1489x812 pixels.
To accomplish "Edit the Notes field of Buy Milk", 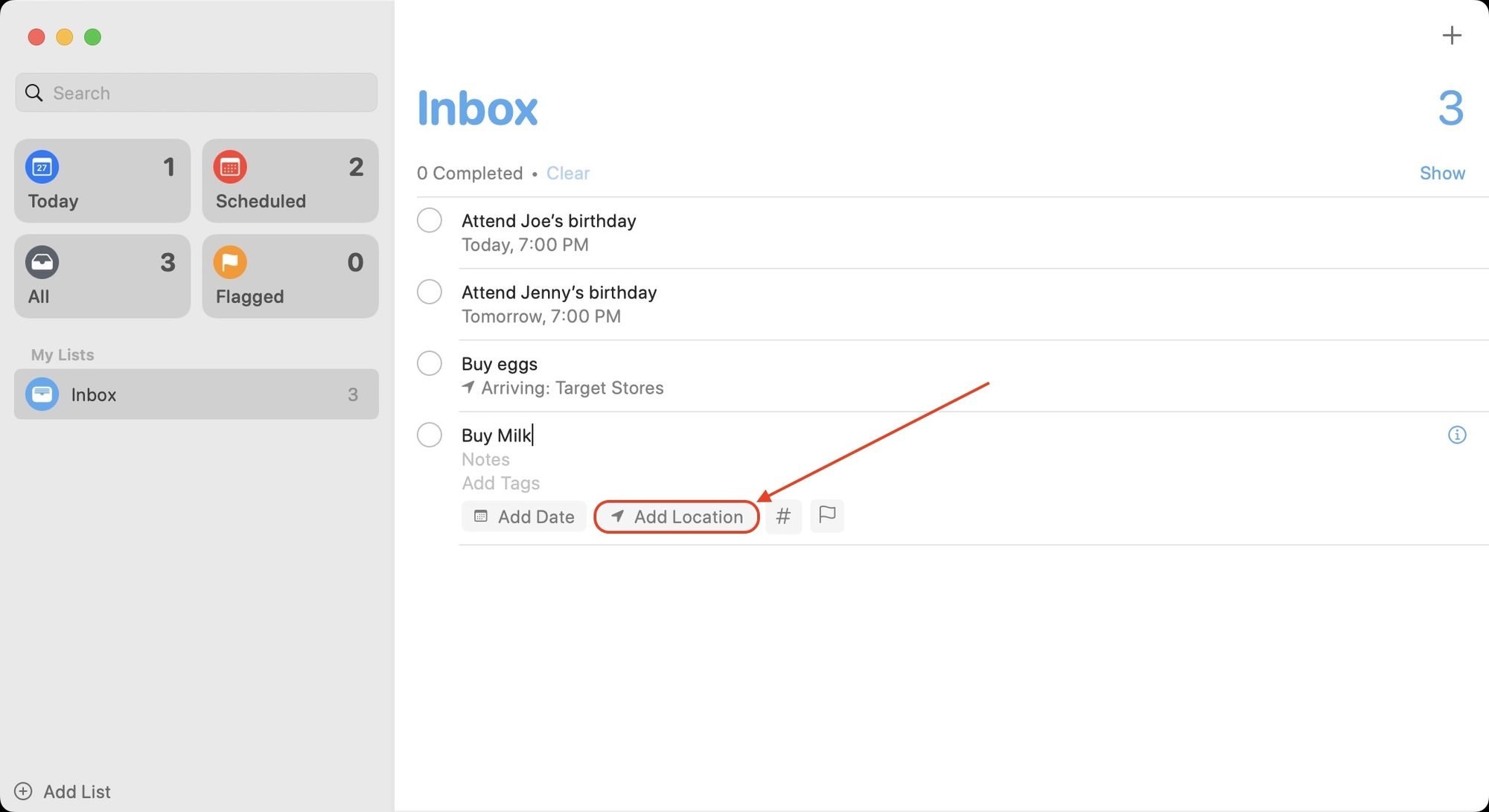I will tap(485, 459).
